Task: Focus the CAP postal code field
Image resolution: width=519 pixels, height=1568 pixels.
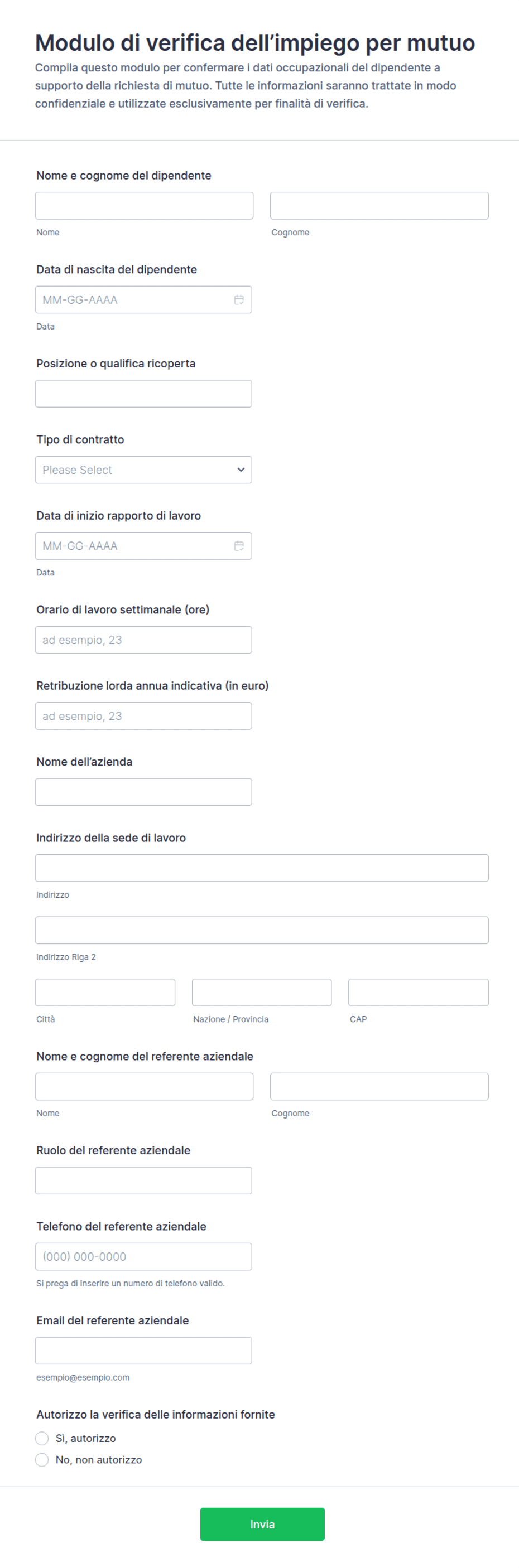Action: coord(418,992)
